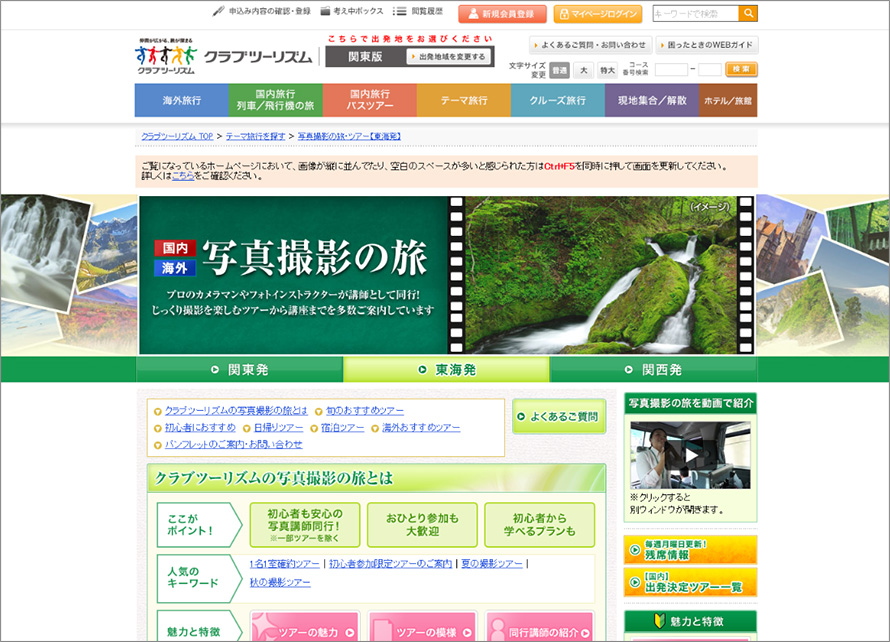Focus the keyword search field
This screenshot has width=890, height=642.
click(696, 13)
